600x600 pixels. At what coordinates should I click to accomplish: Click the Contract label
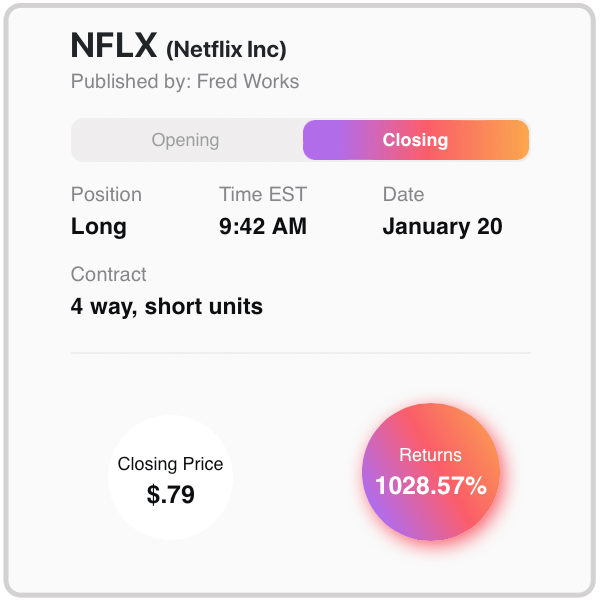tap(109, 274)
